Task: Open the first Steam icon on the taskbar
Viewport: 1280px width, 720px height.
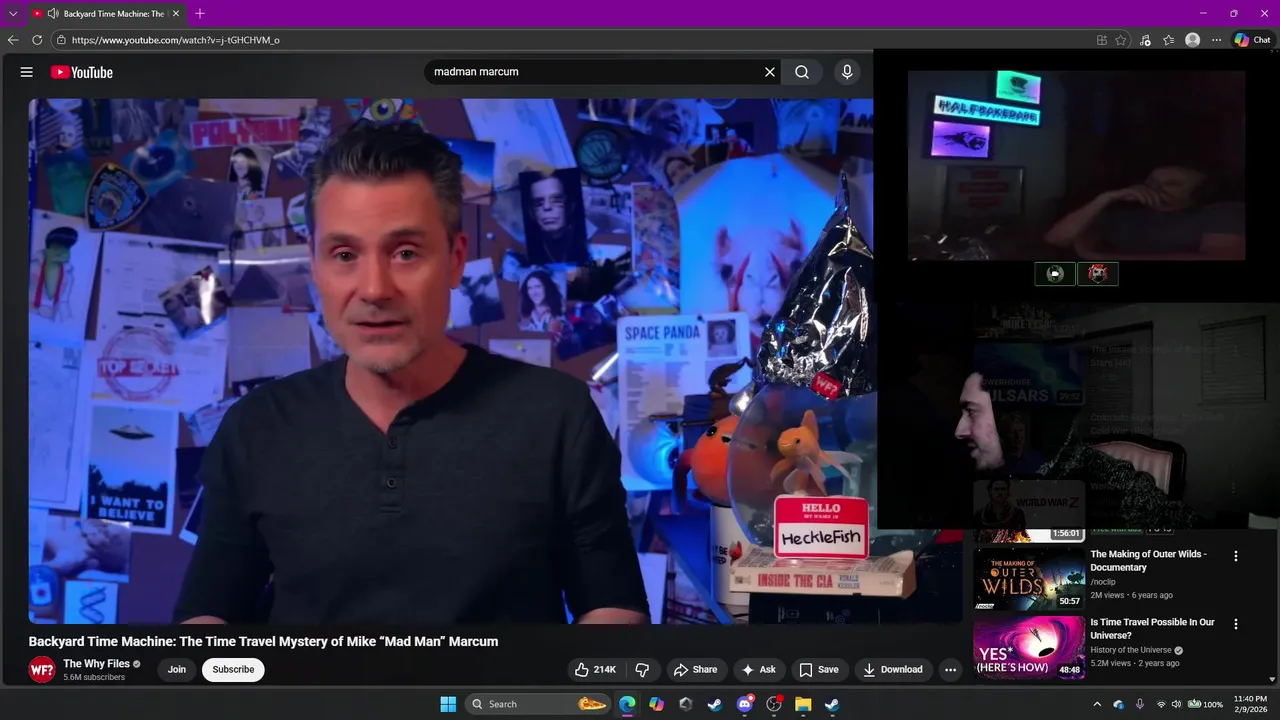Action: pos(715,704)
